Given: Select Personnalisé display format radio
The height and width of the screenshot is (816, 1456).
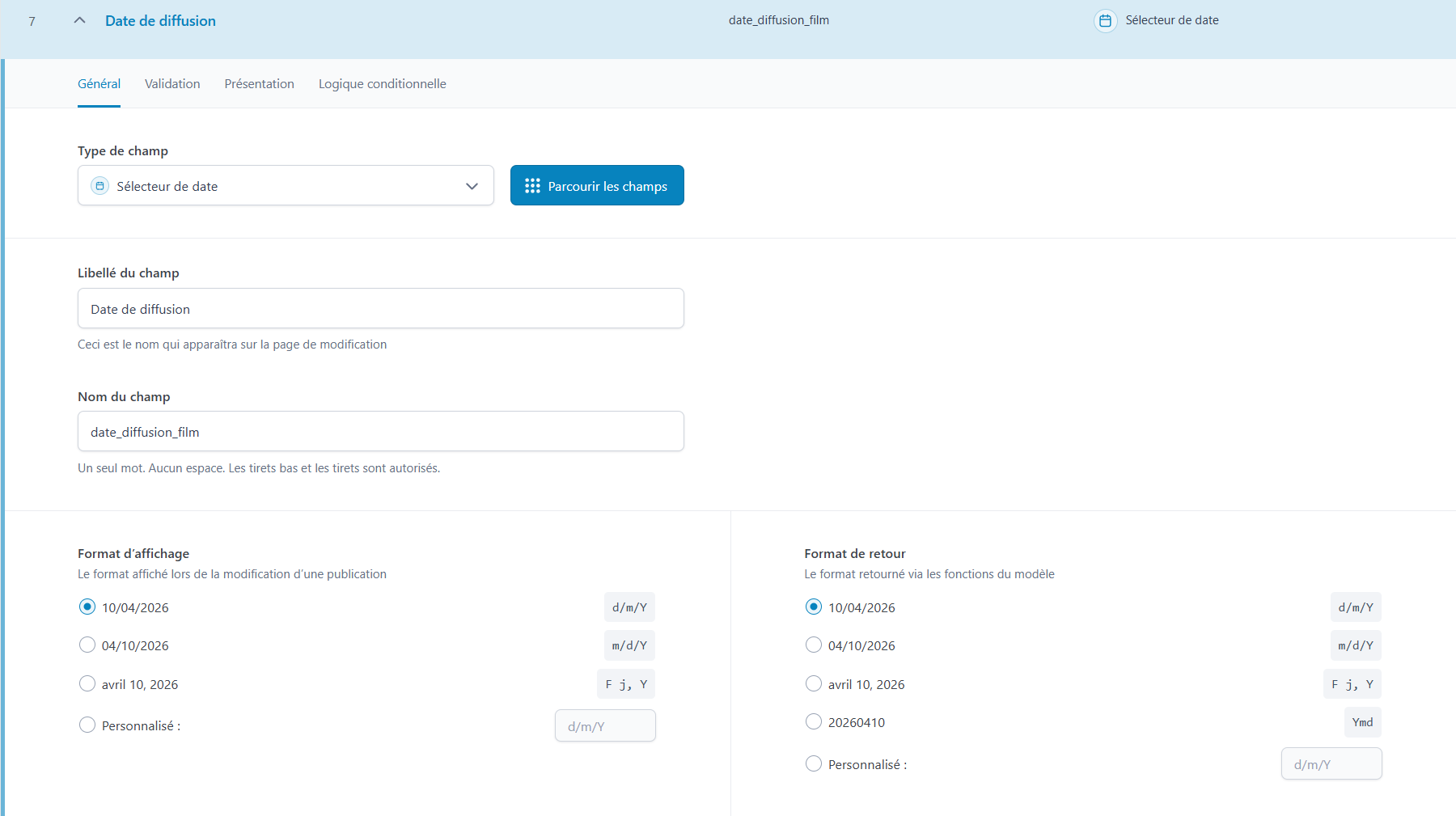Looking at the screenshot, I should (87, 725).
